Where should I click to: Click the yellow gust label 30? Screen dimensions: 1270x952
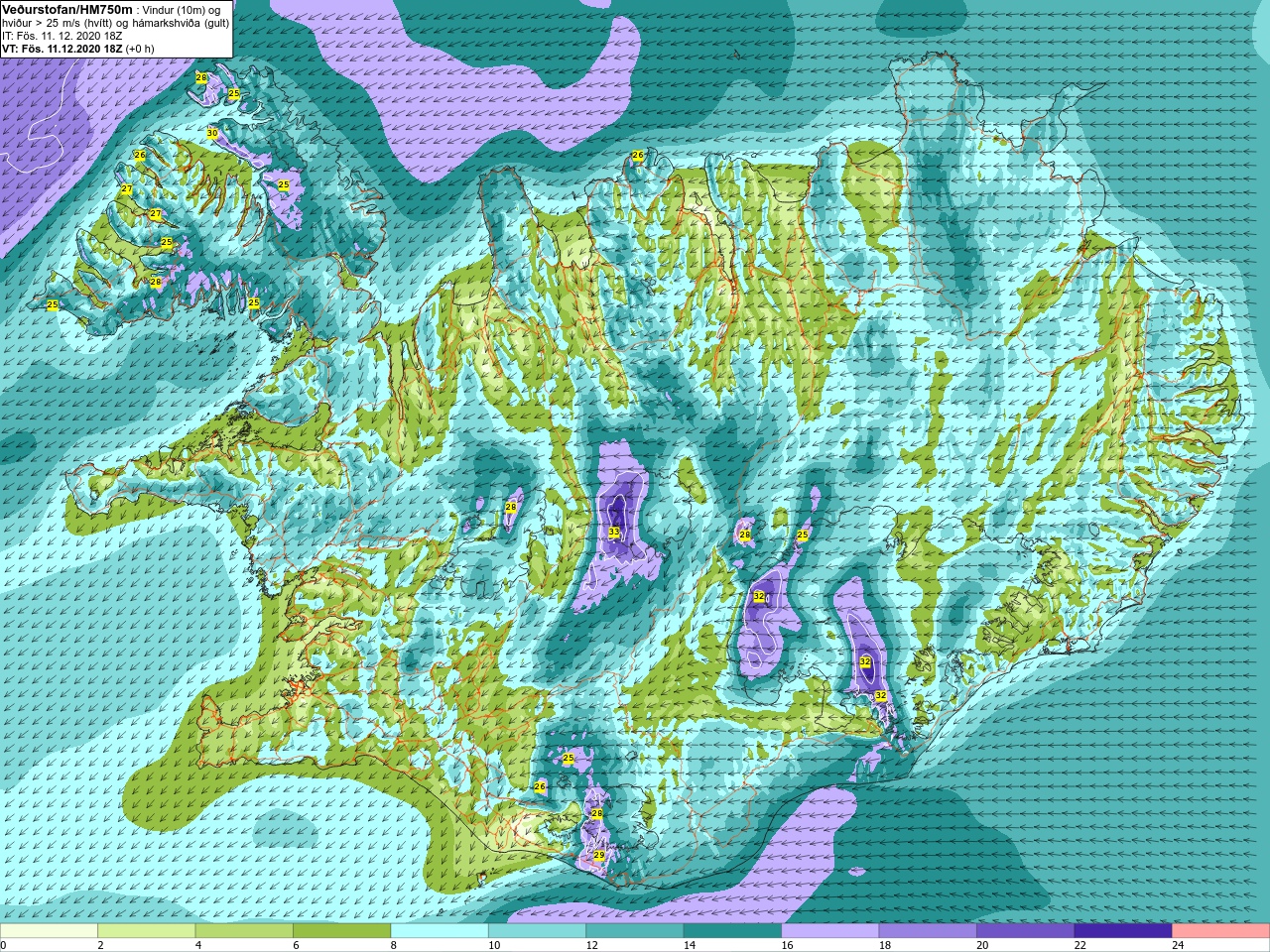[x=212, y=133]
